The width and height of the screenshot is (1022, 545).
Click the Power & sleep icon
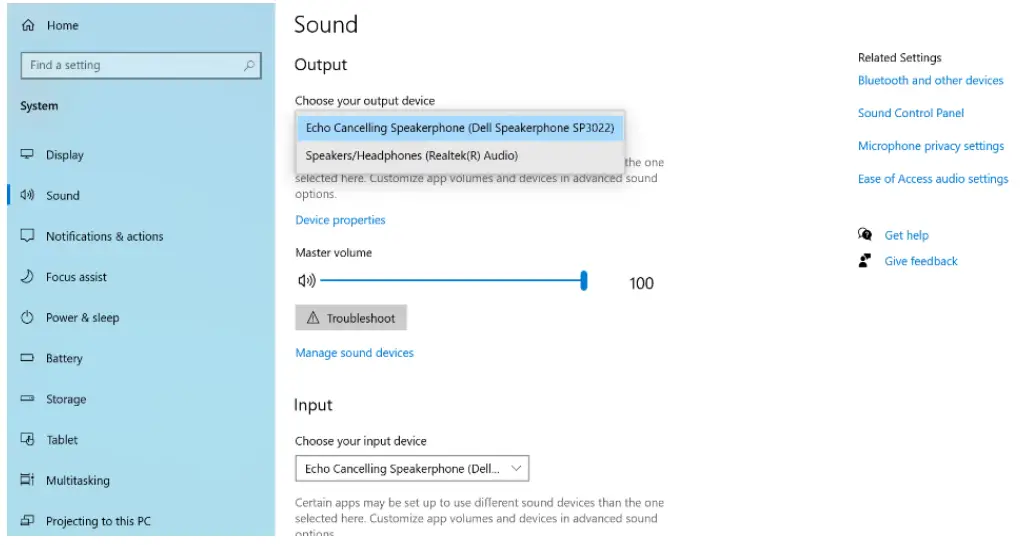click(28, 318)
